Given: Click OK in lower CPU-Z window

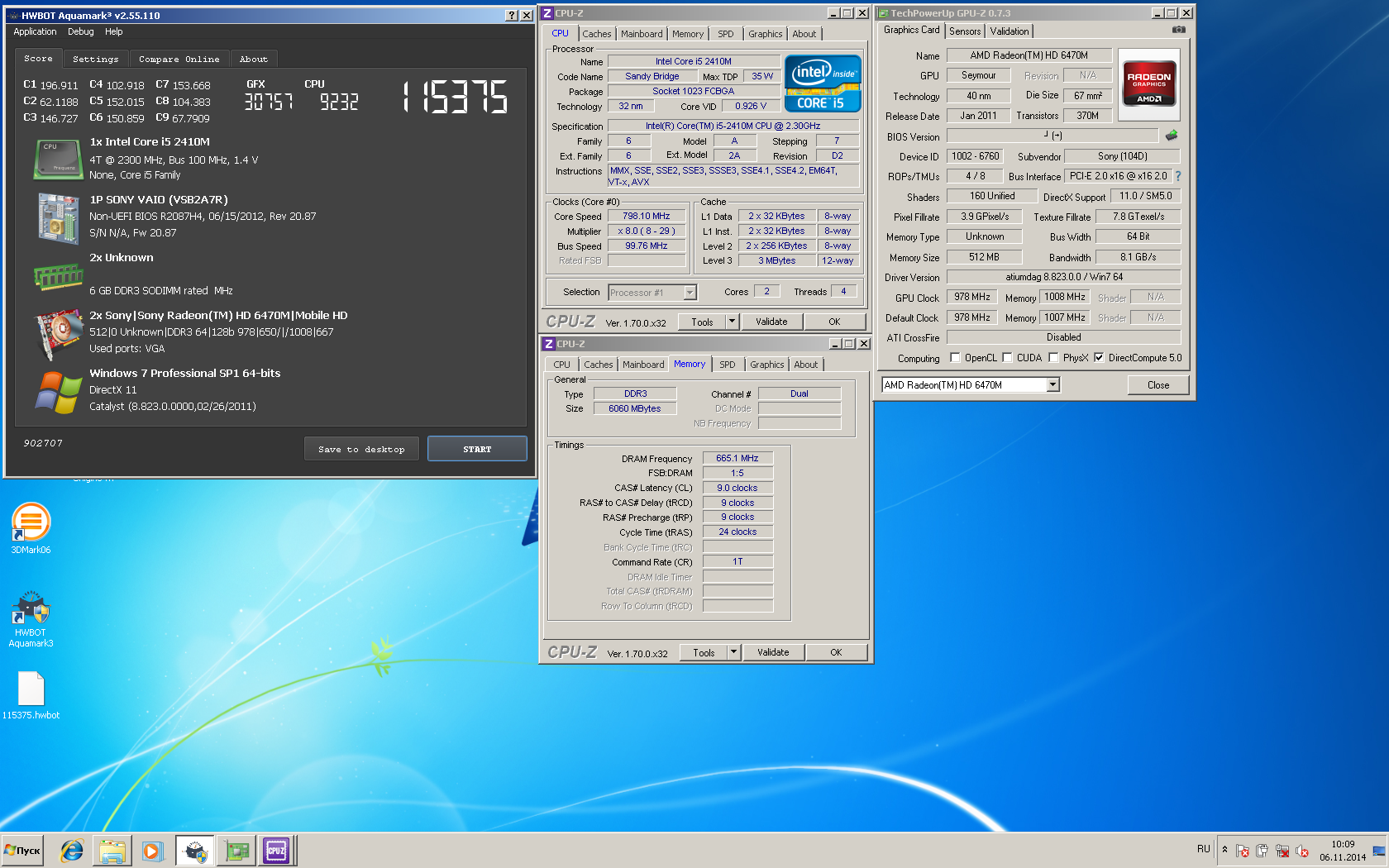Looking at the screenshot, I should click(836, 652).
